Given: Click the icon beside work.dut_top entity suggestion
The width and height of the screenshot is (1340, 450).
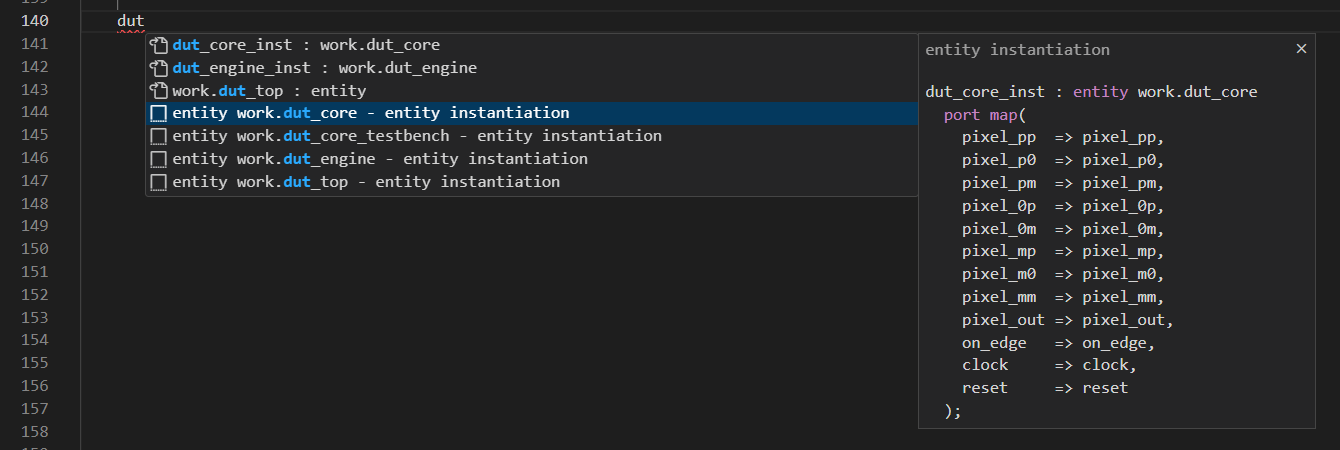Looking at the screenshot, I should [158, 91].
